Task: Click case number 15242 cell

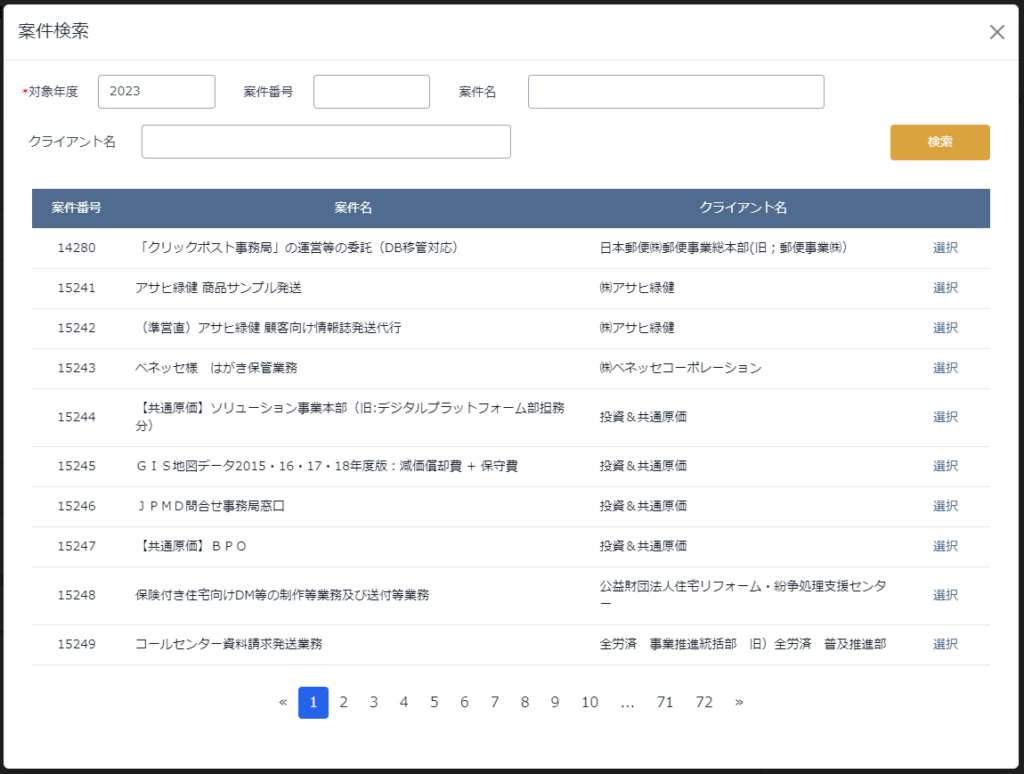Action: [x=76, y=328]
